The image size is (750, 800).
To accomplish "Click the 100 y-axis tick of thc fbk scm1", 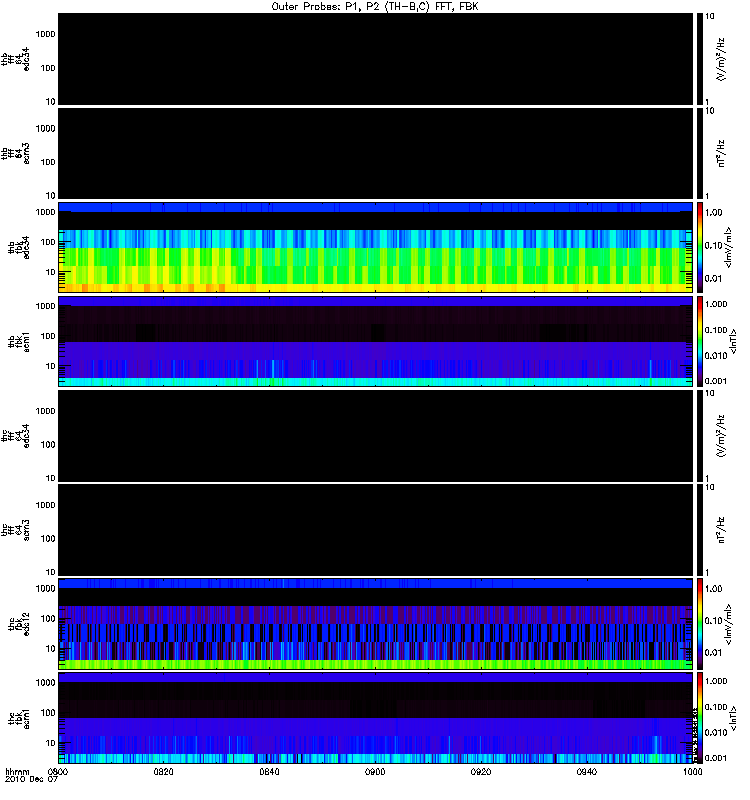I will (x=48, y=713).
